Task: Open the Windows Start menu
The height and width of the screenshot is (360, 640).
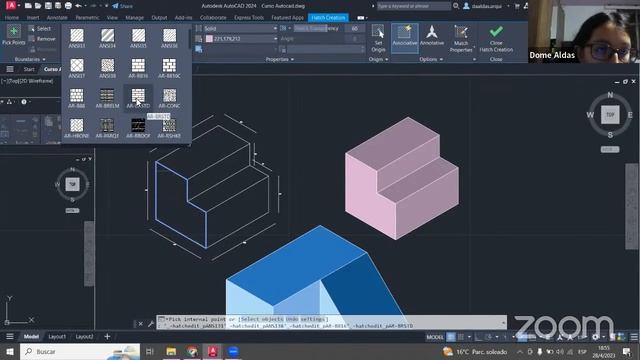Action: [x=10, y=351]
